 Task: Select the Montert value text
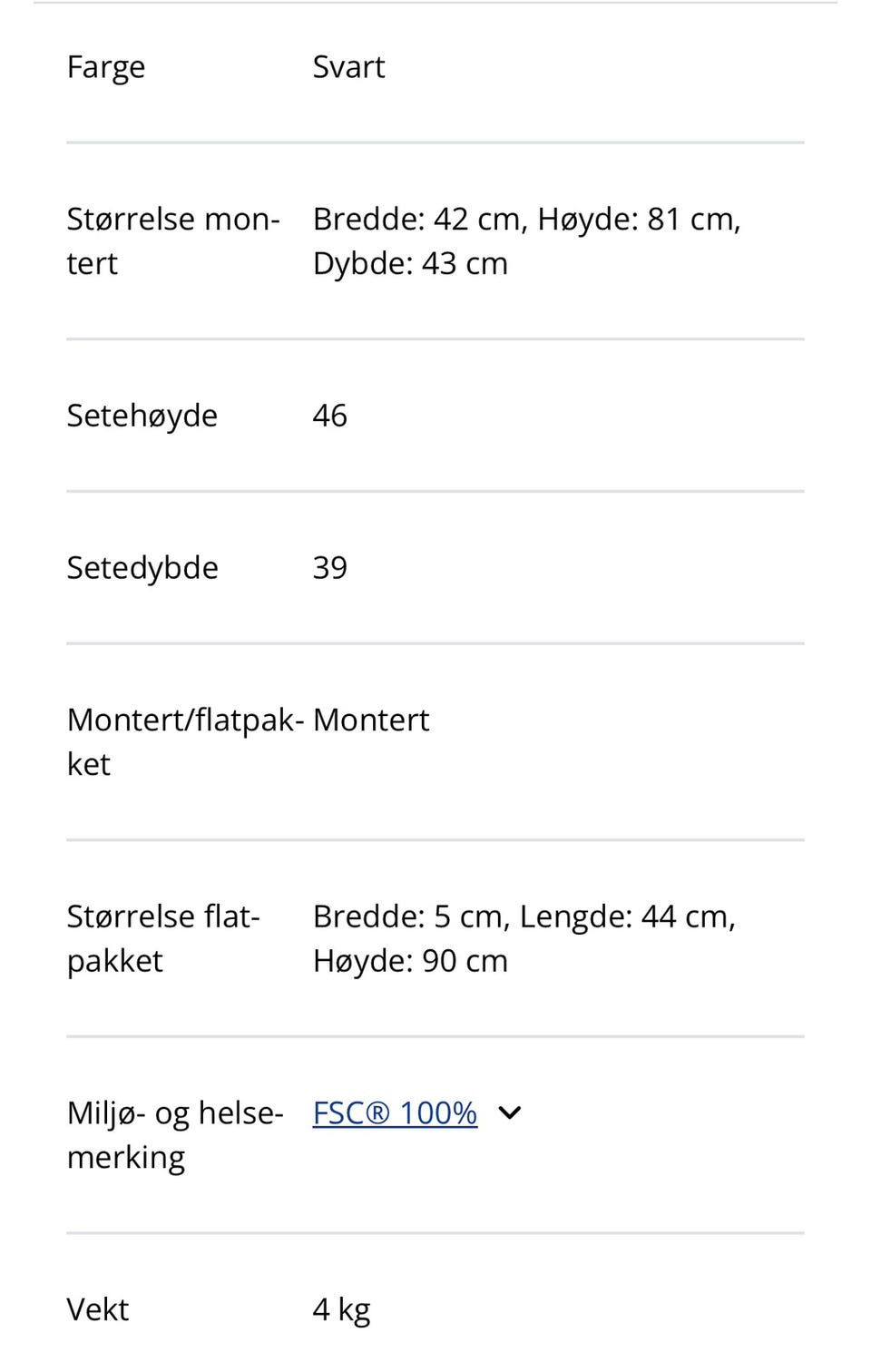[x=371, y=720]
